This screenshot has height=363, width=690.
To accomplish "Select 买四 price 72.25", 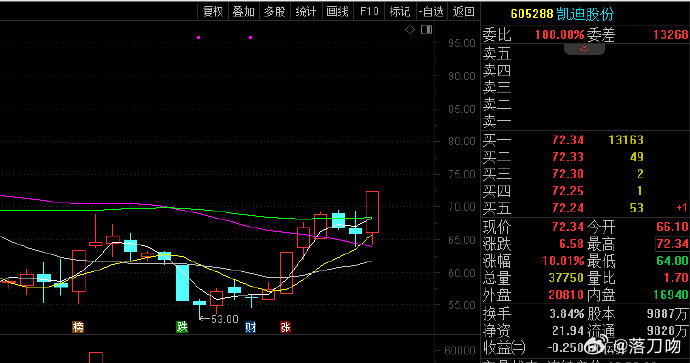I will click(568, 191).
